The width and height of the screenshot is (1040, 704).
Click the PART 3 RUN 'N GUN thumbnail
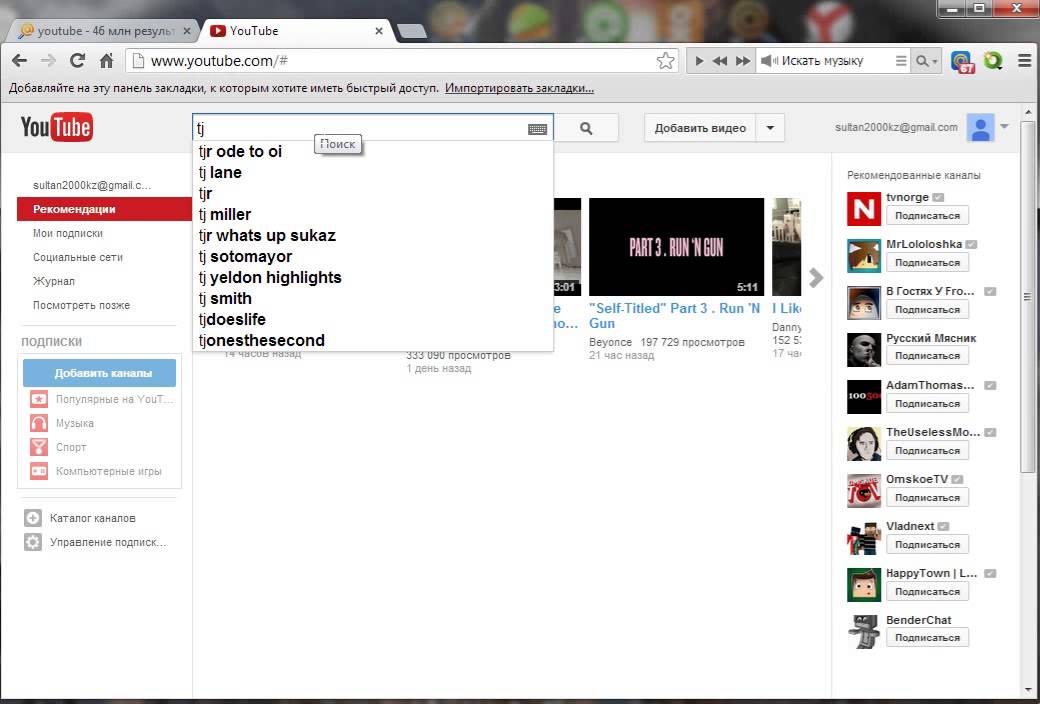click(x=676, y=247)
